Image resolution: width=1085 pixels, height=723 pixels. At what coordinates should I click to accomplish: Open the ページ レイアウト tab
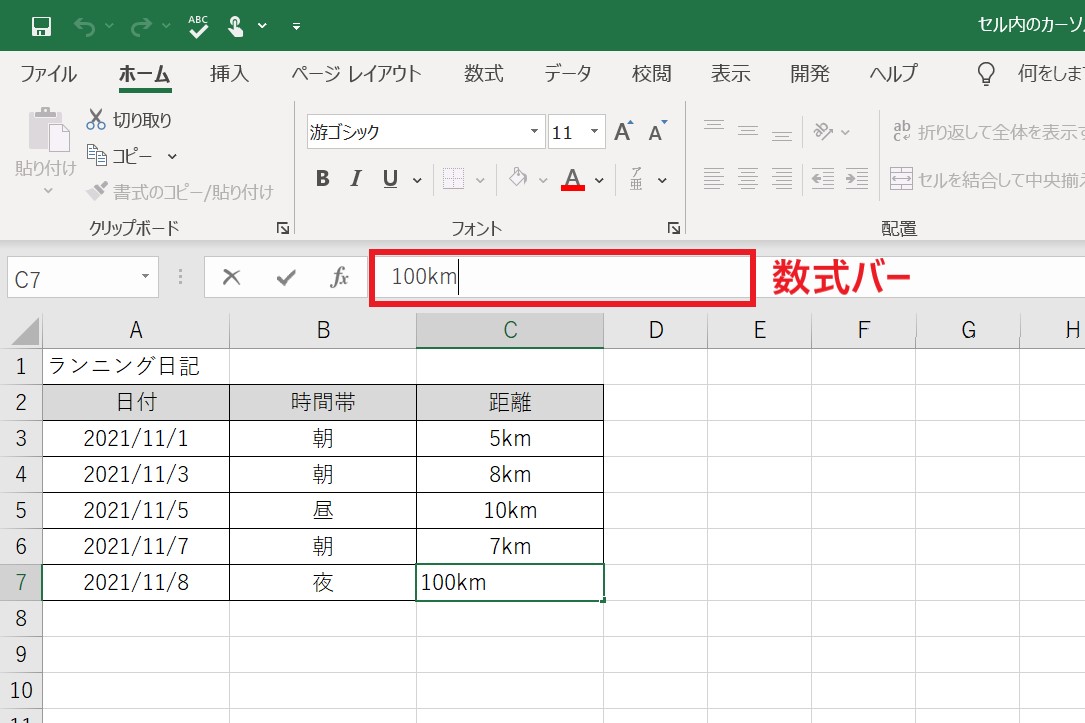click(356, 73)
